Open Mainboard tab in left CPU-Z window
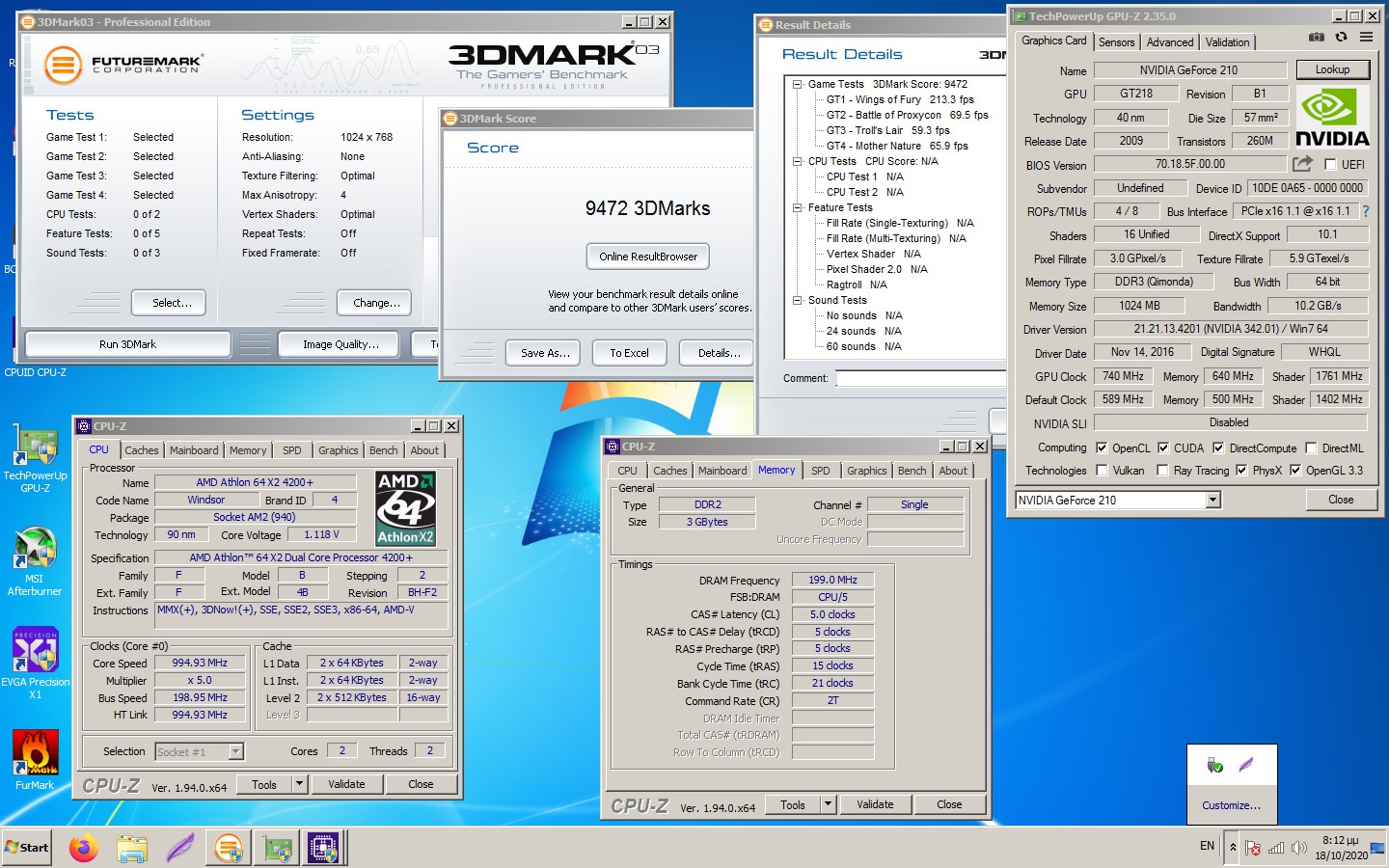The width and height of the screenshot is (1389, 868). tap(194, 450)
